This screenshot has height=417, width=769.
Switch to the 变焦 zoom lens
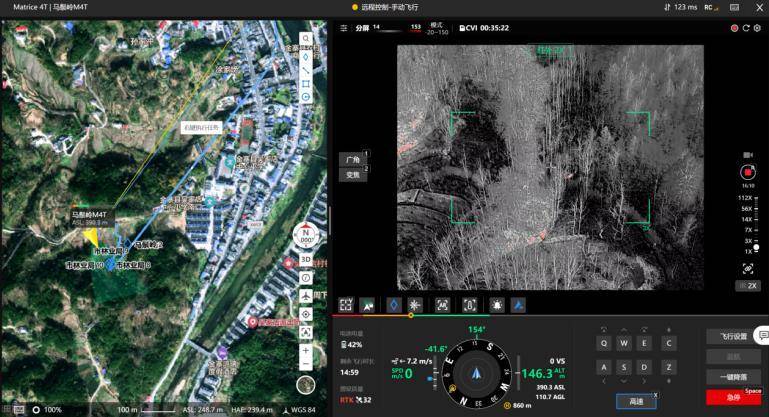tap(353, 175)
